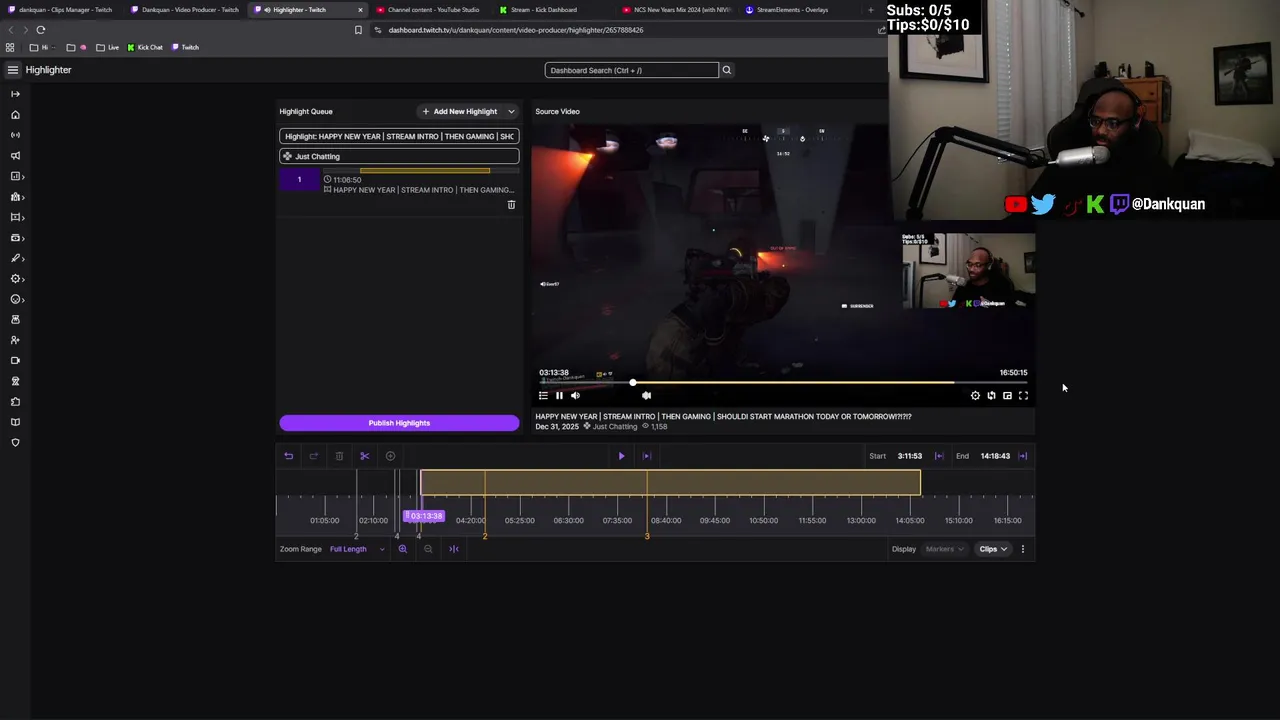
Task: Add a new segment with plus-circle icon
Action: [390, 456]
